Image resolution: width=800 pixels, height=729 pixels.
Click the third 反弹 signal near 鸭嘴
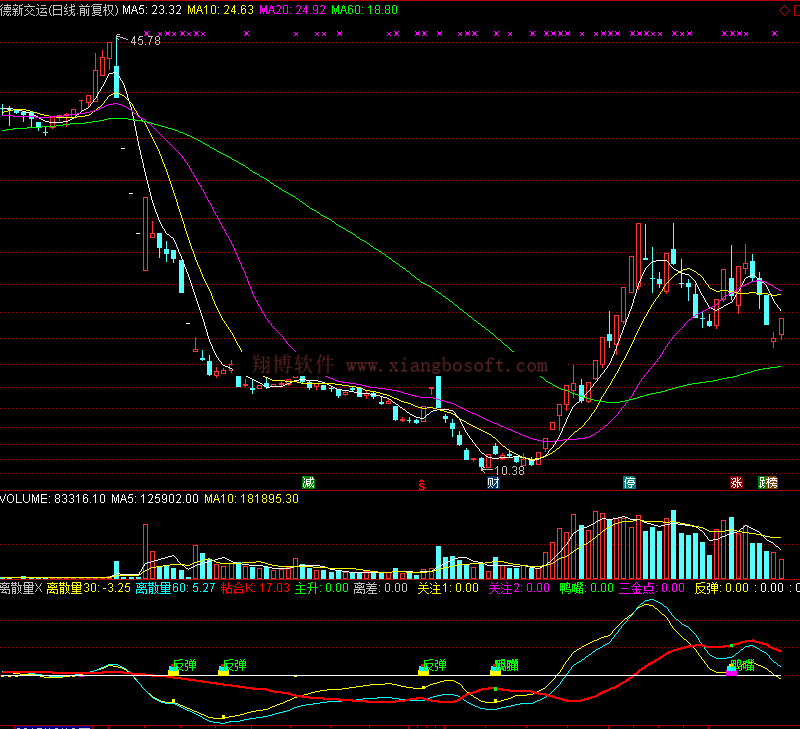pyautogui.click(x=434, y=665)
